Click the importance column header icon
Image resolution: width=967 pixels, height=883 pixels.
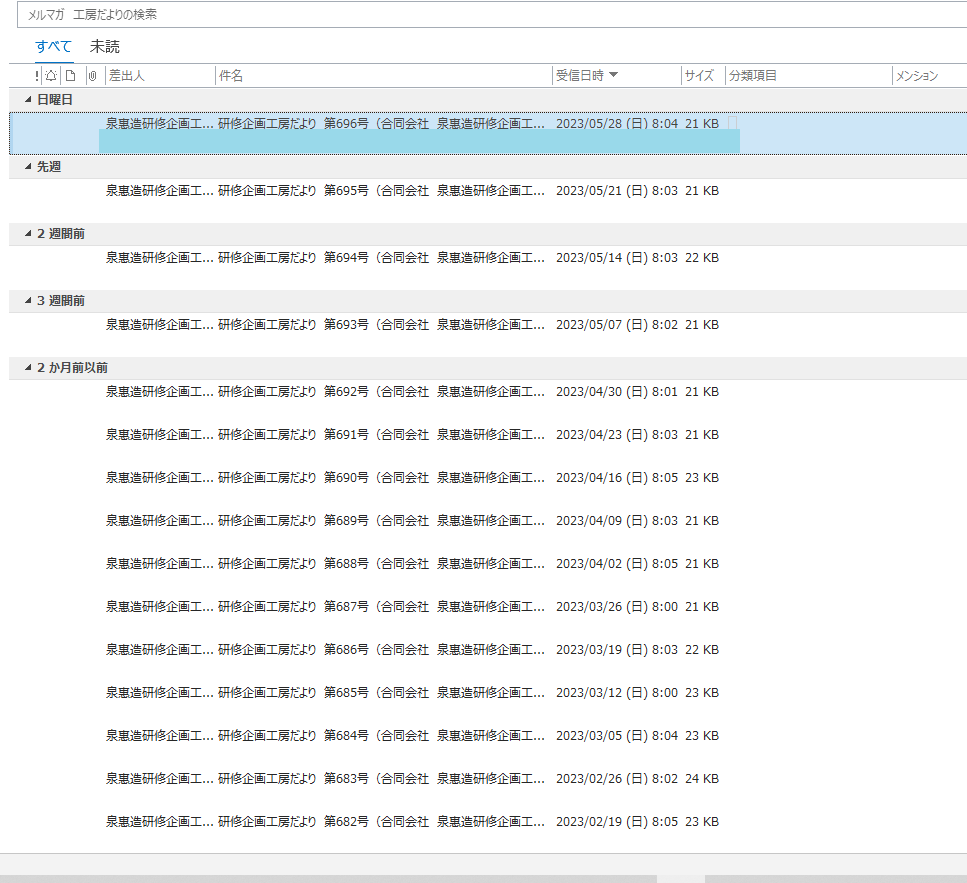point(37,76)
